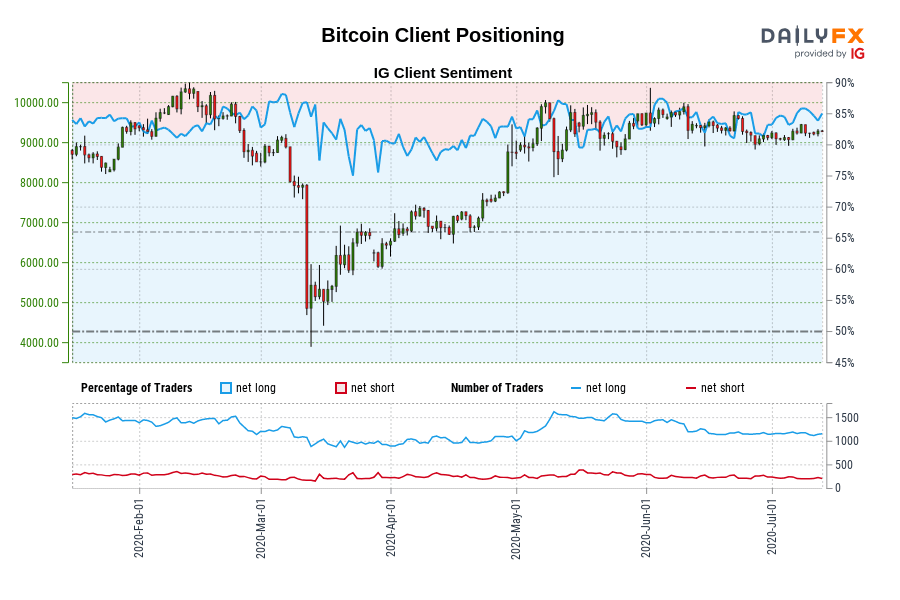The height and width of the screenshot is (600, 900).
Task: Click the 45% sentiment axis label
Action: pos(844,362)
